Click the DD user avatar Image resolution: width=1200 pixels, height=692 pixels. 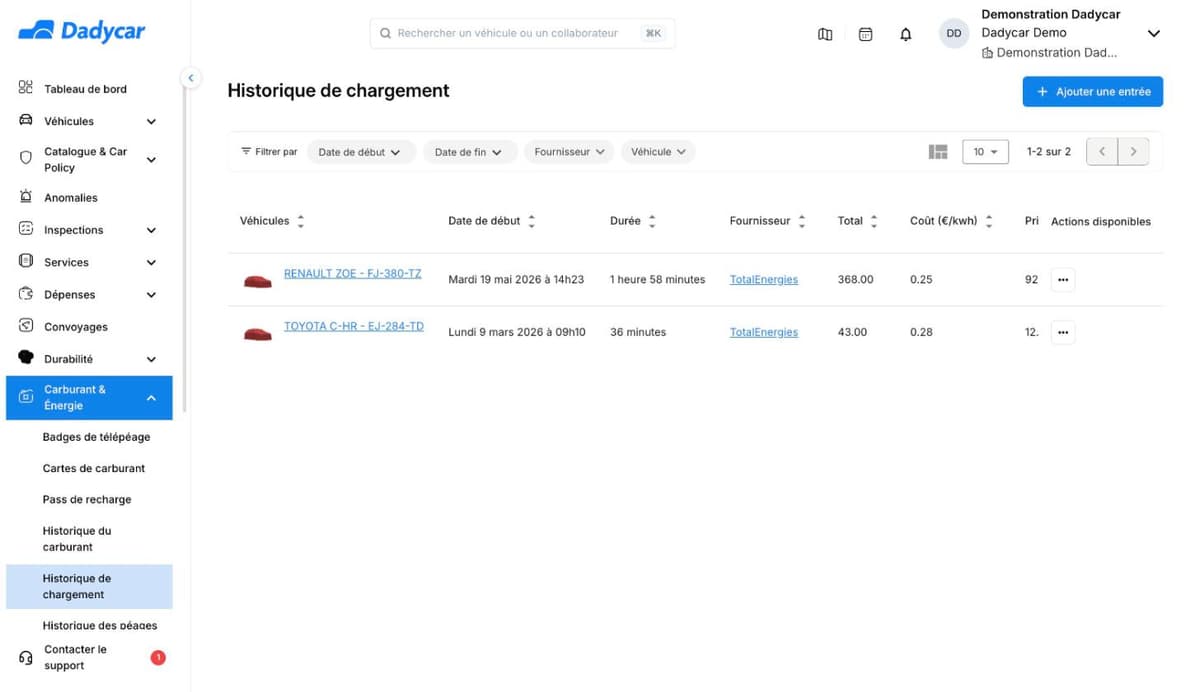[x=954, y=34]
